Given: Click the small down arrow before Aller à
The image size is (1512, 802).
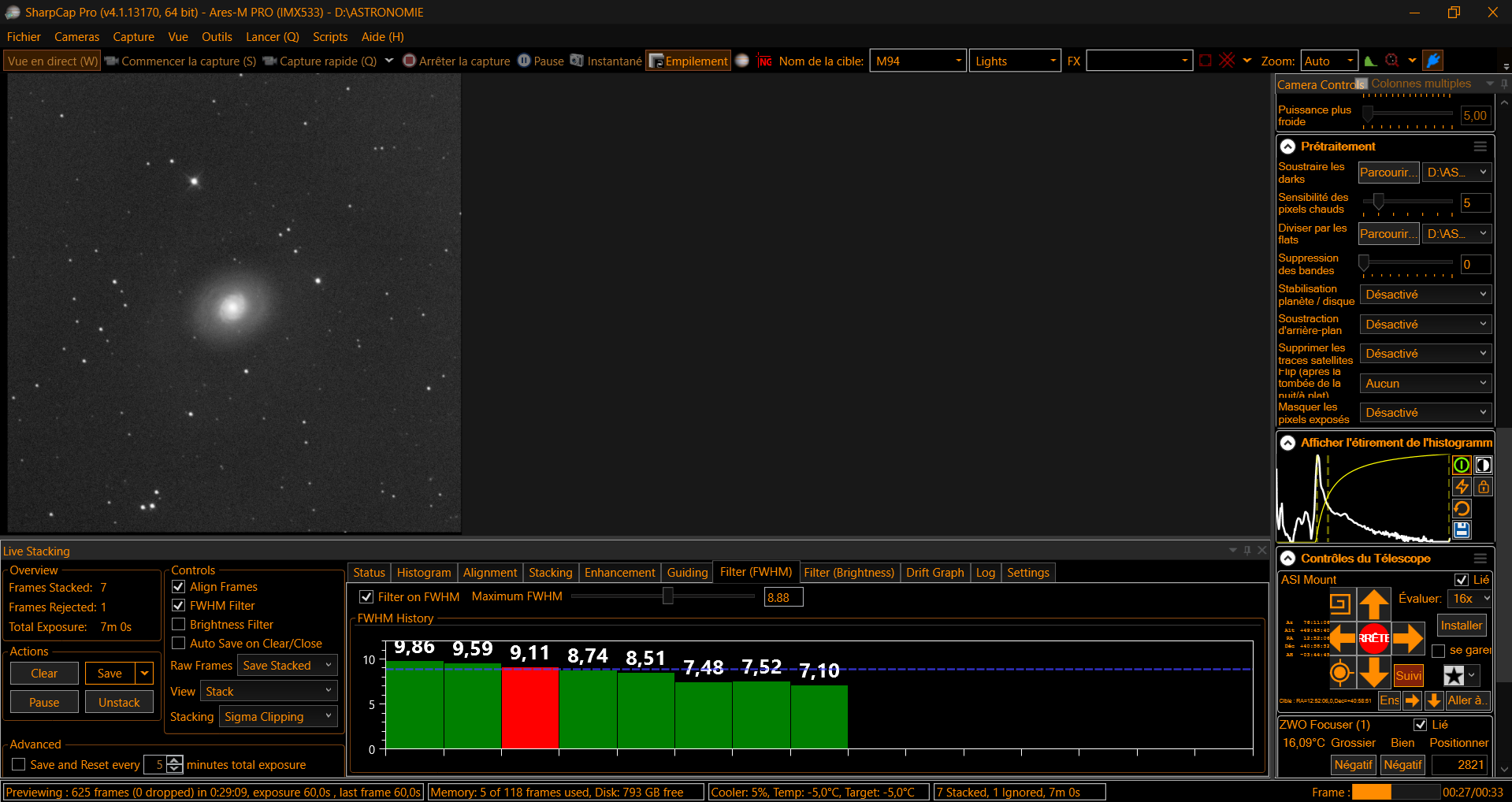Looking at the screenshot, I should point(1434,700).
